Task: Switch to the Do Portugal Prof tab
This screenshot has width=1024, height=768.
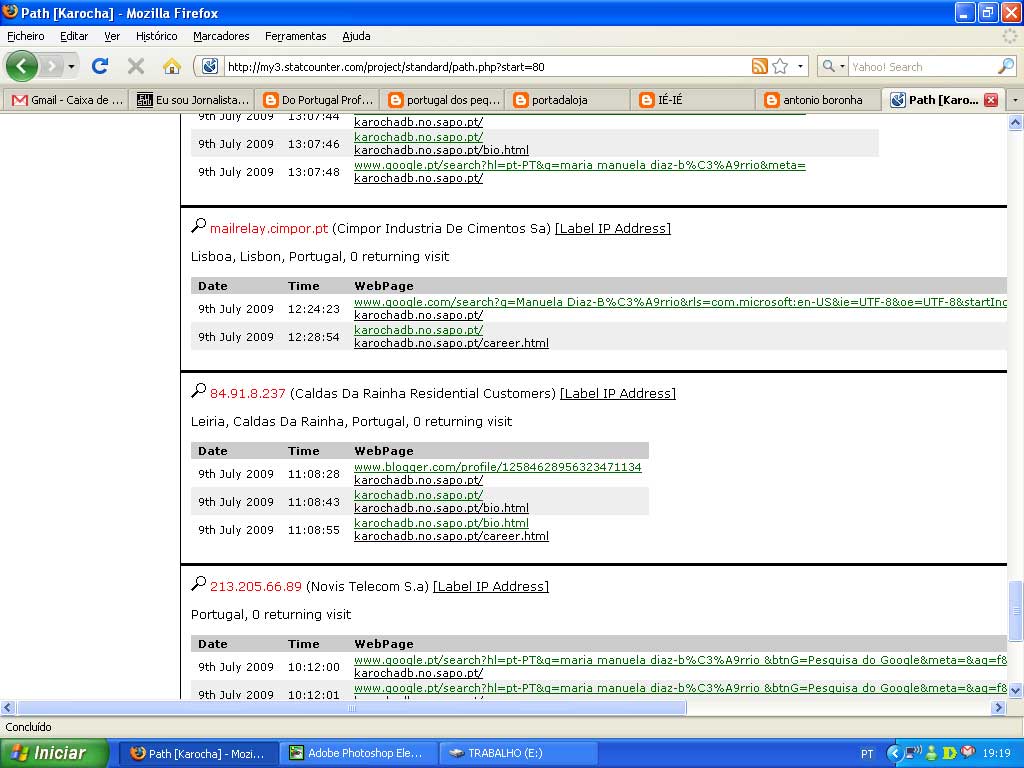Action: point(318,100)
